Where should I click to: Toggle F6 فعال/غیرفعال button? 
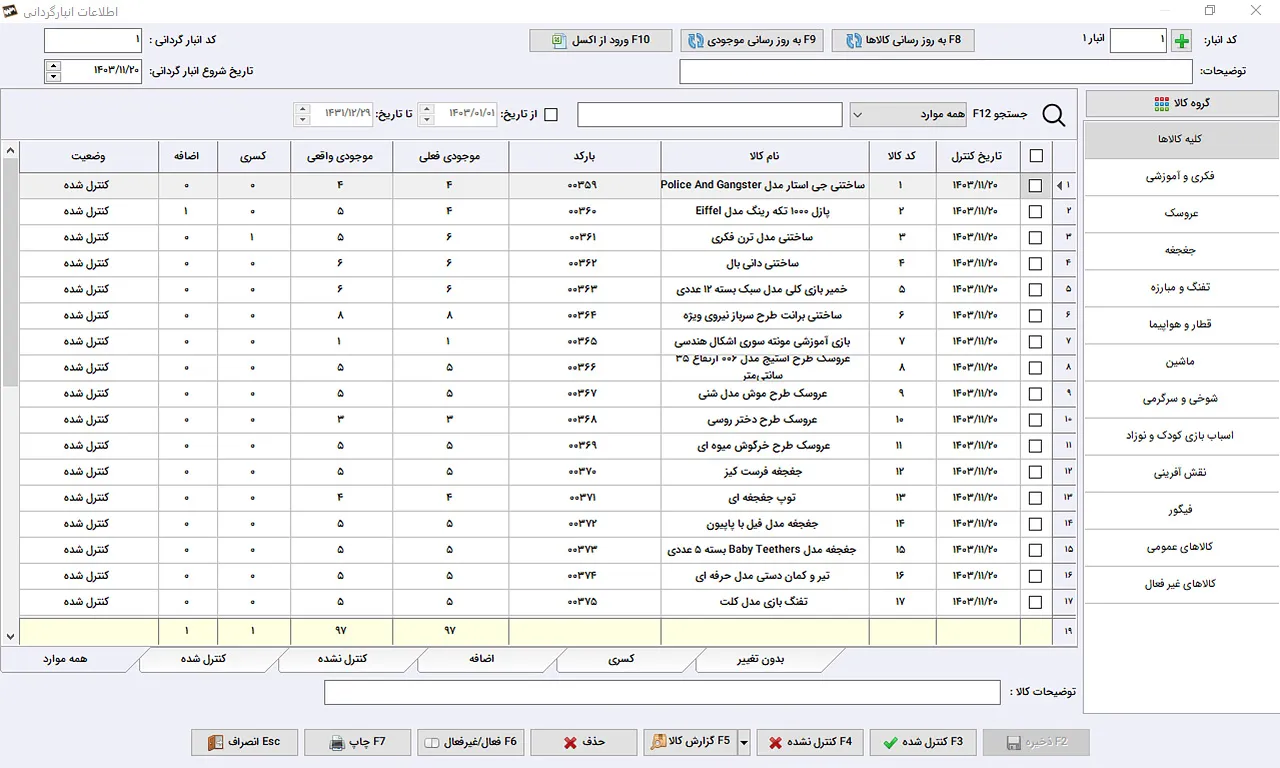tap(471, 742)
